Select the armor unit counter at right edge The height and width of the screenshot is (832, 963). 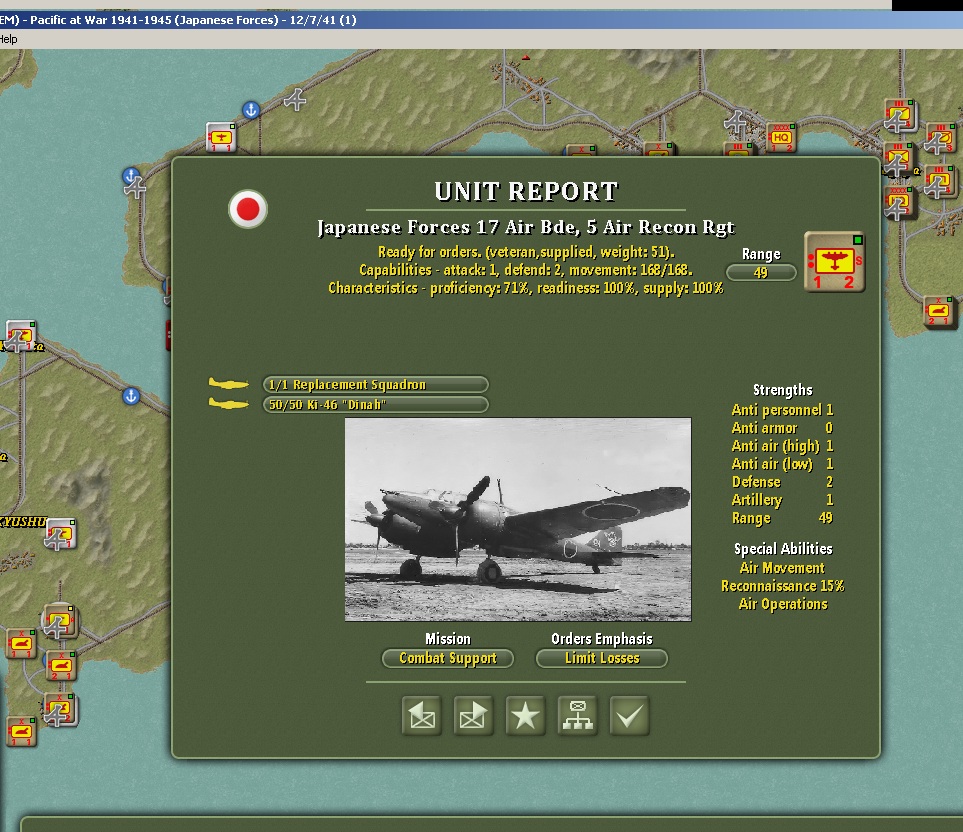pos(939,311)
